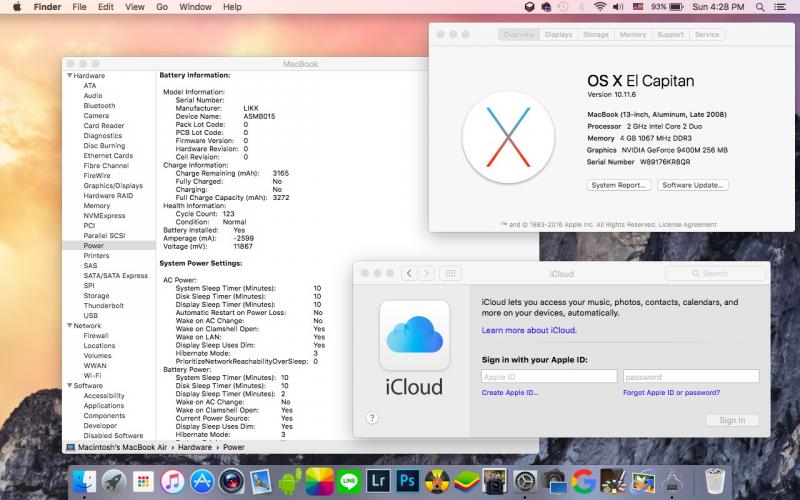Image resolution: width=800 pixels, height=500 pixels.
Task: Collapse the Network section in sidebar
Action: (69, 326)
